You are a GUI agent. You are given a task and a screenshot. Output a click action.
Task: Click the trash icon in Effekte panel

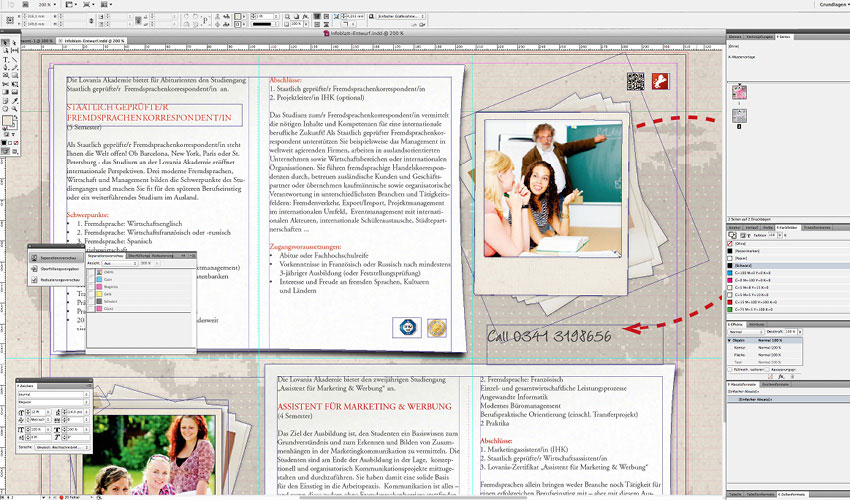click(792, 377)
